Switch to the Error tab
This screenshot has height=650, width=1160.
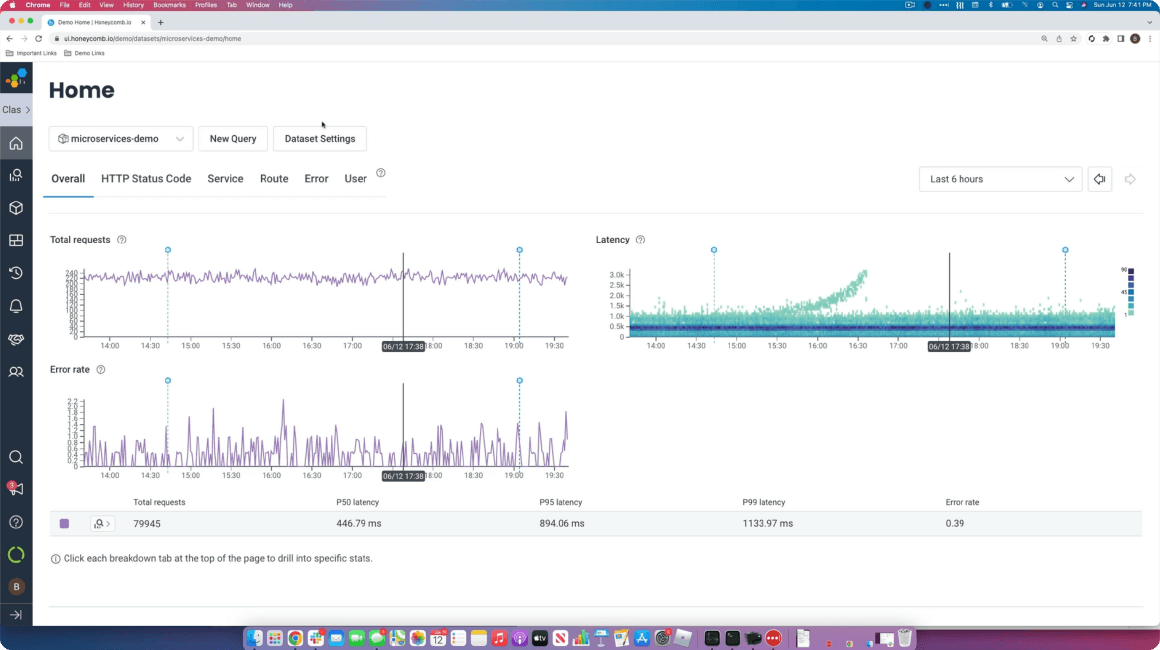pos(316,179)
